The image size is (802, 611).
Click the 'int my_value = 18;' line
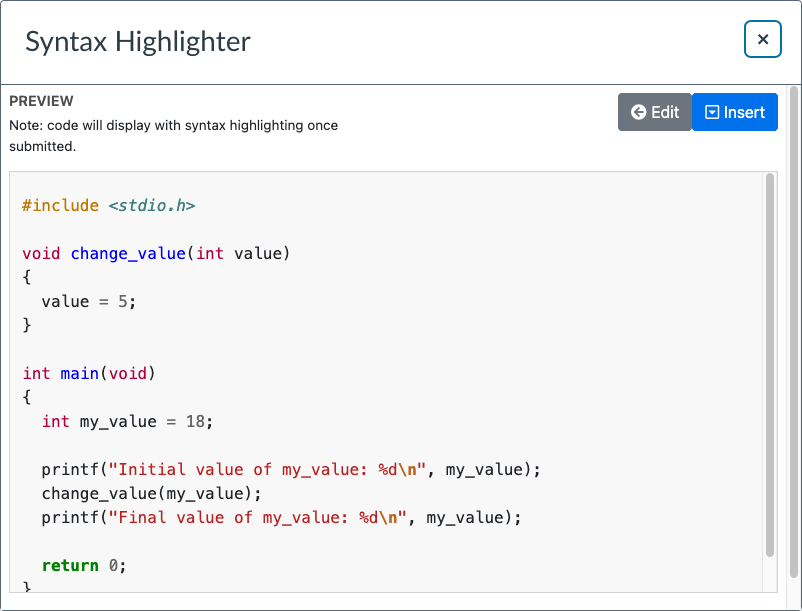(127, 421)
